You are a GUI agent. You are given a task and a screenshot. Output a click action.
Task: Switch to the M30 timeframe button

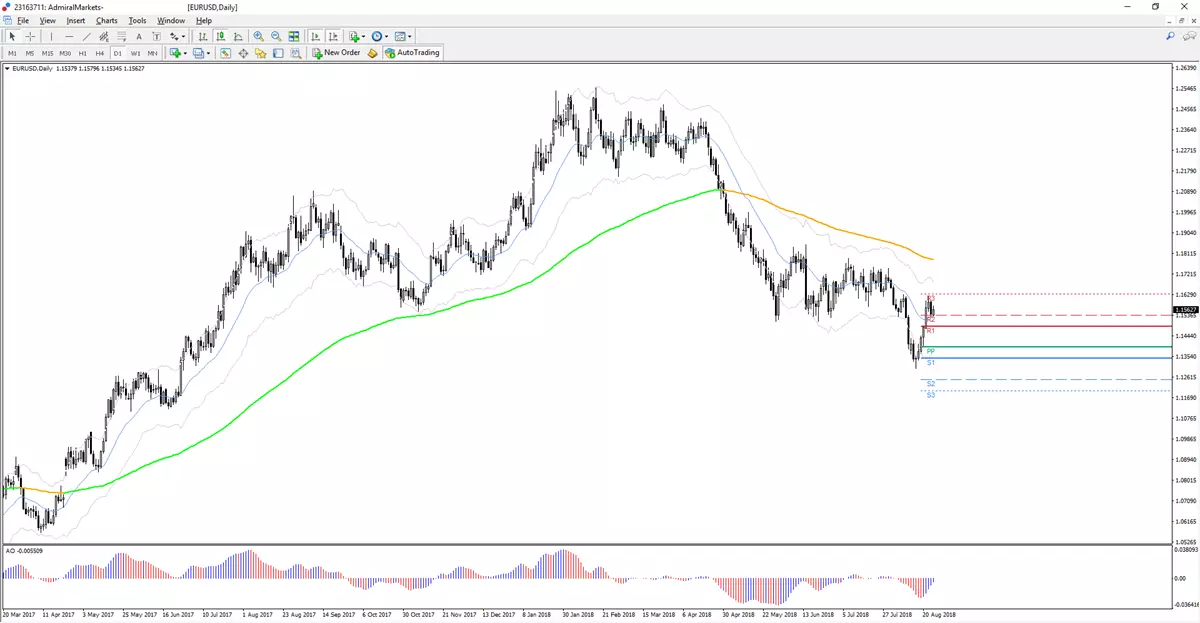coord(65,53)
